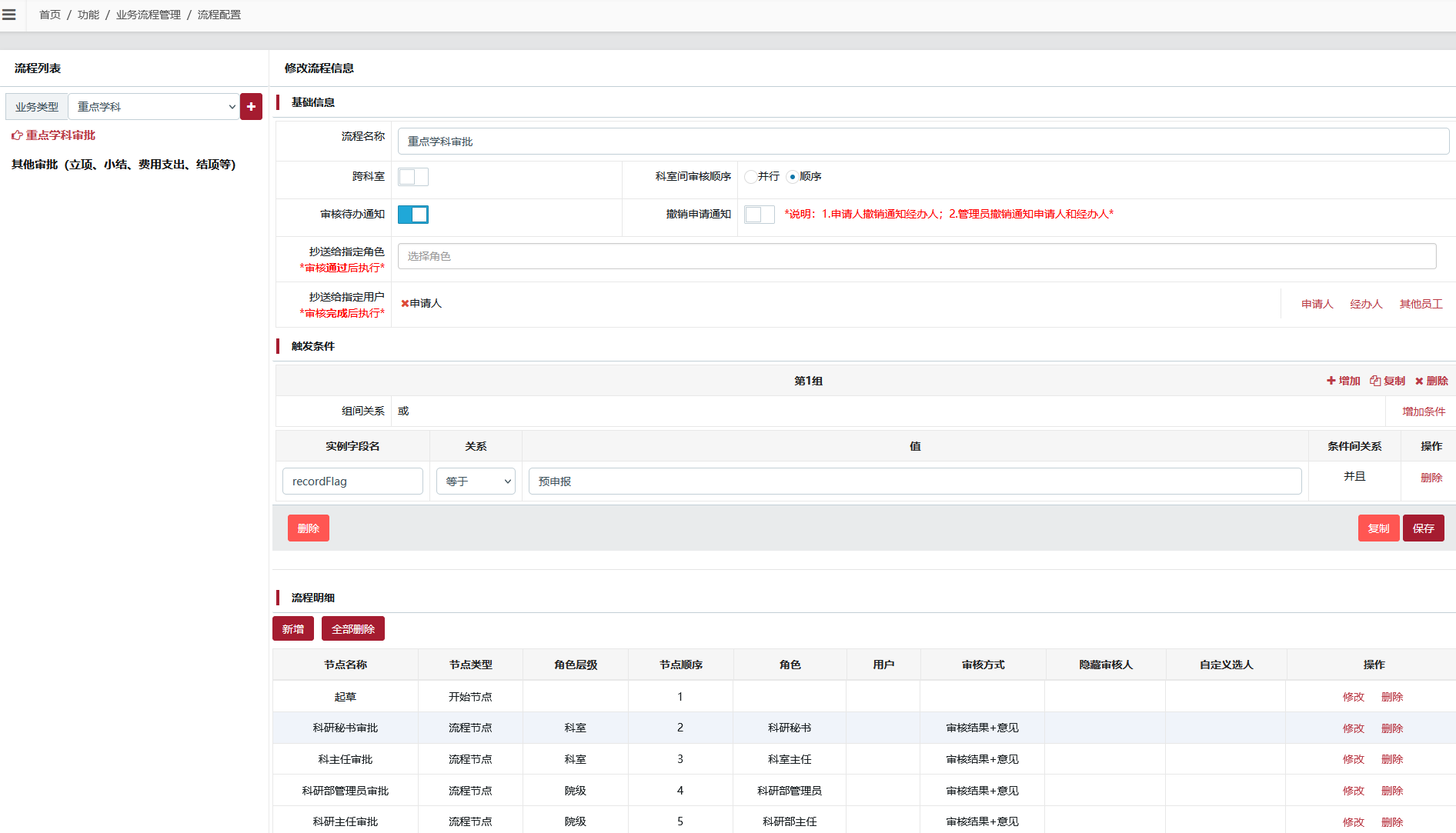This screenshot has width=1456, height=833.
Task: Click the 预申报 value input field
Action: coord(915,481)
